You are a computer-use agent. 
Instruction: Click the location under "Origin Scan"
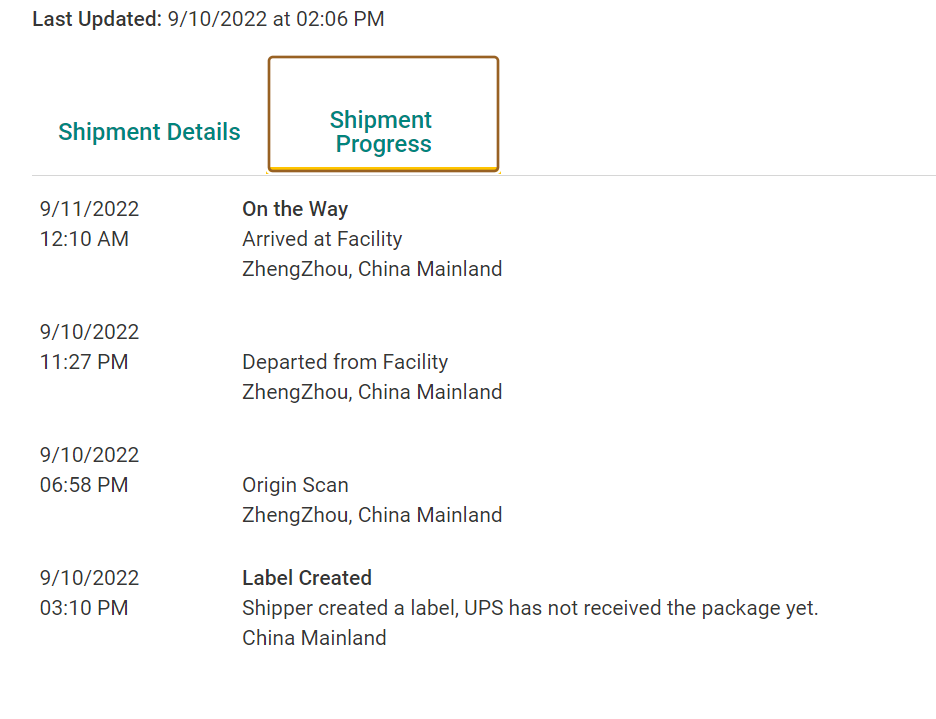372,515
